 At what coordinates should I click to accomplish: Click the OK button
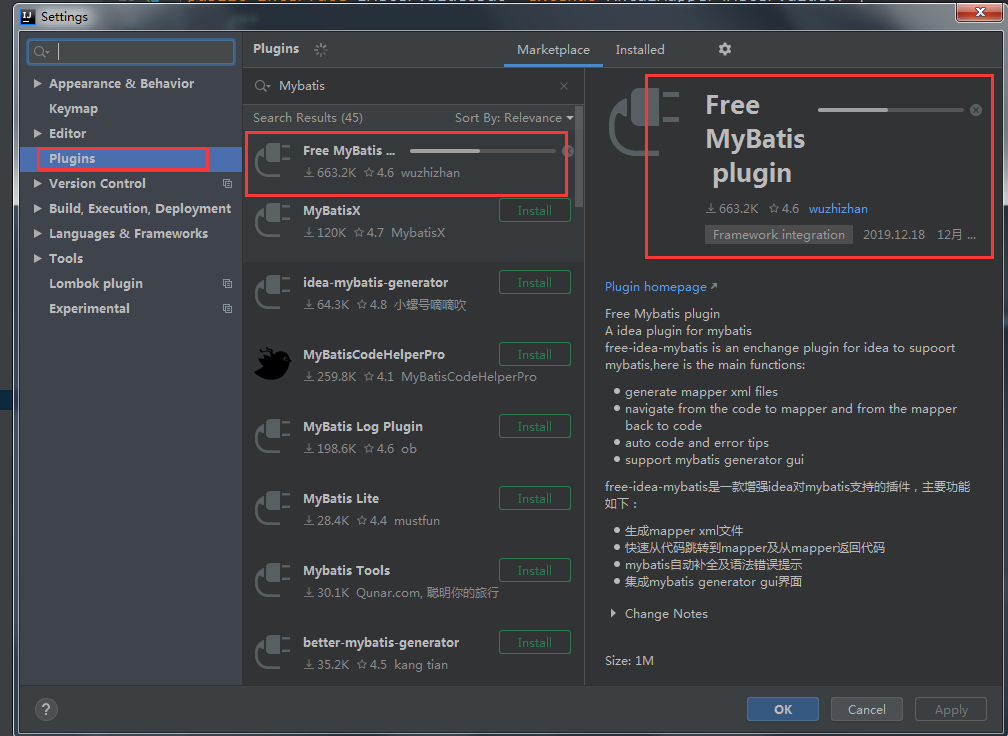pyautogui.click(x=782, y=710)
